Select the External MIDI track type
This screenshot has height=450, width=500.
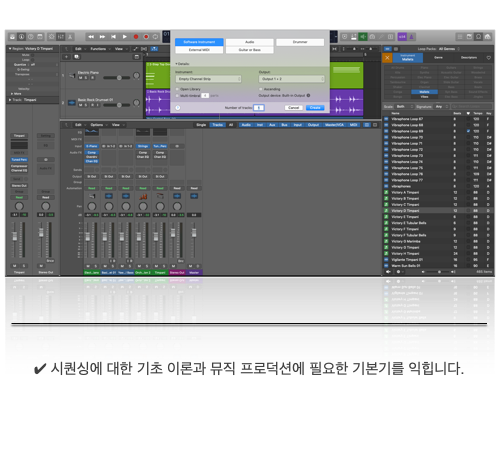point(199,50)
